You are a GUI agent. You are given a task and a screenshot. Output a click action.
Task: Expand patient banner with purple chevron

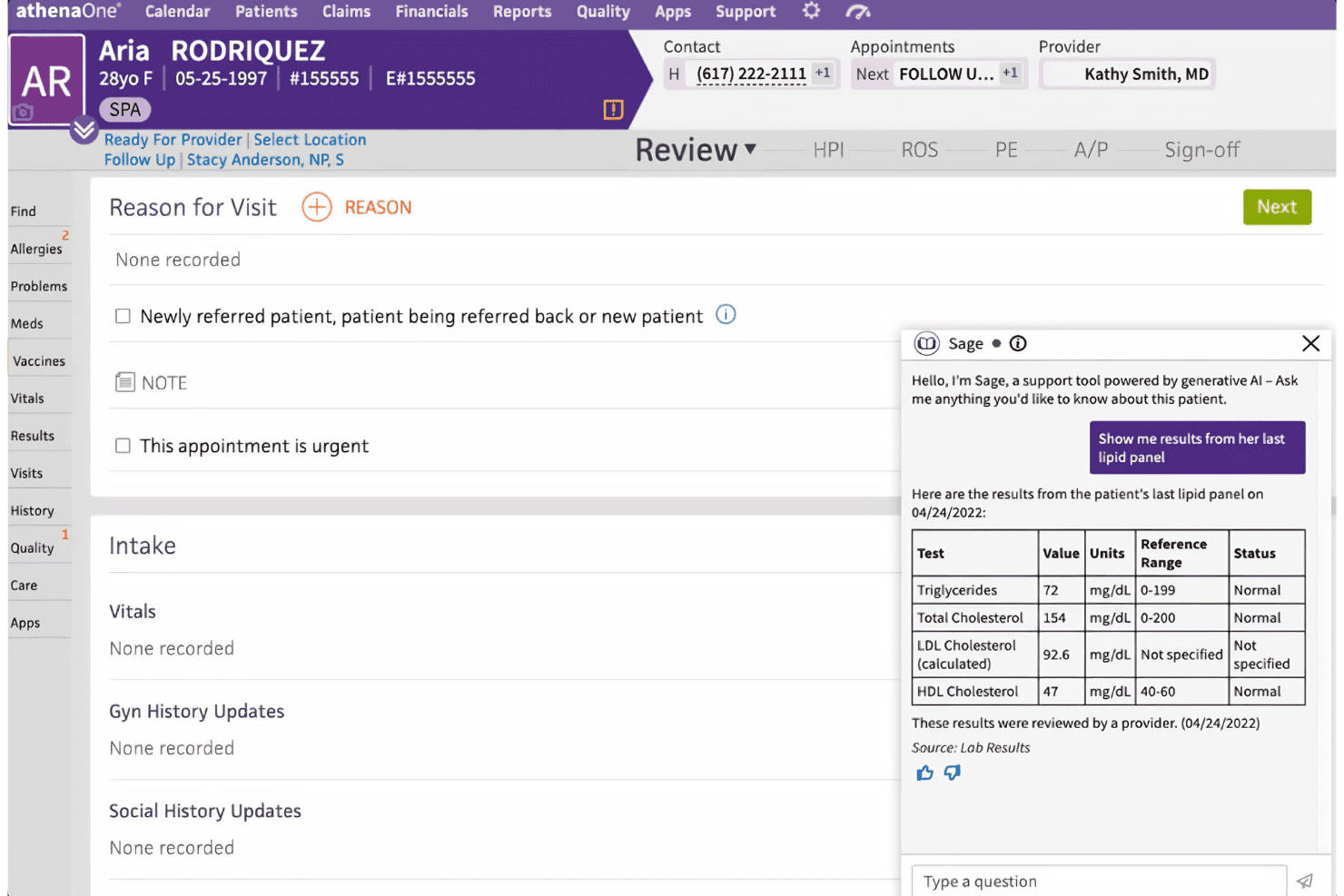click(84, 131)
